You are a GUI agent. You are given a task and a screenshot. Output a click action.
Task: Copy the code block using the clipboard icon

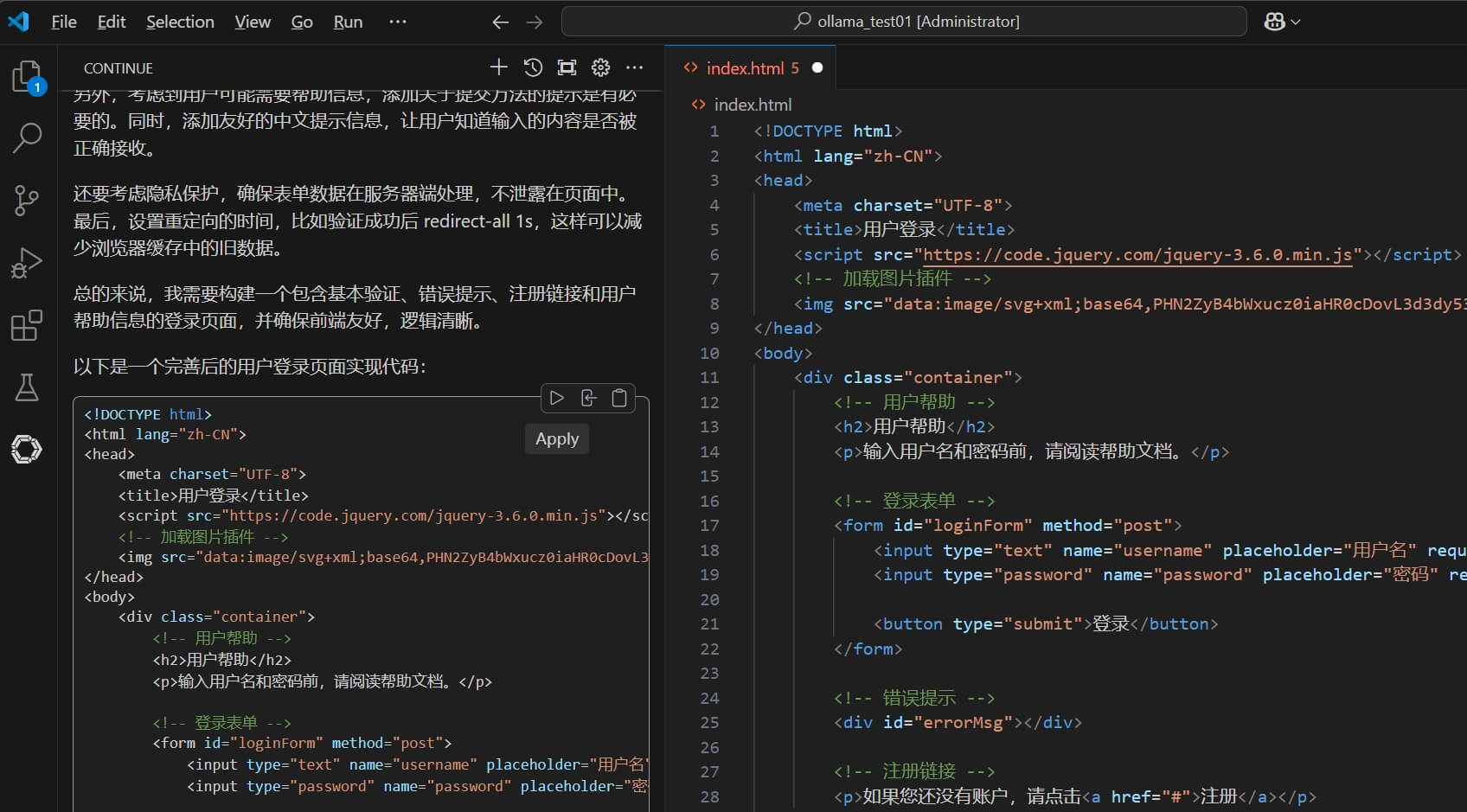[619, 397]
